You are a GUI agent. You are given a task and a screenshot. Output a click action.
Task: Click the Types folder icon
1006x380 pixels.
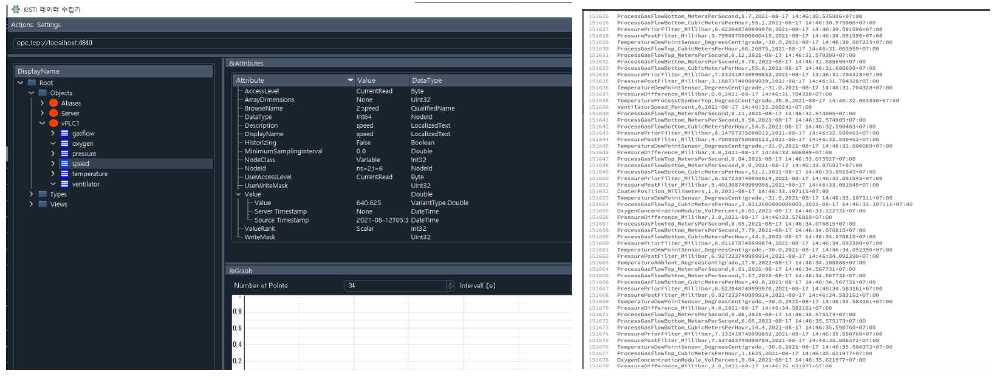click(42, 194)
